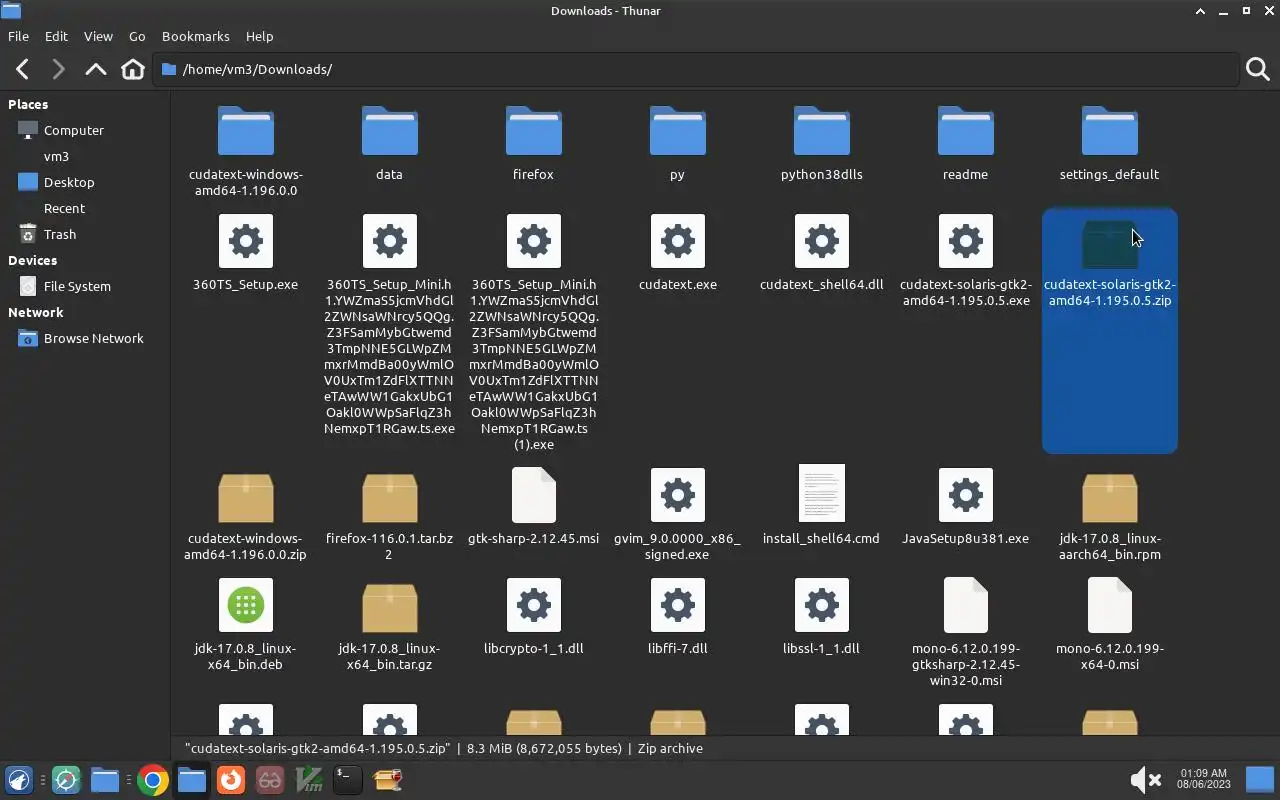Select install_shell64.cmd text file icon
Image resolution: width=1280 pixels, height=800 pixels.
tap(821, 493)
